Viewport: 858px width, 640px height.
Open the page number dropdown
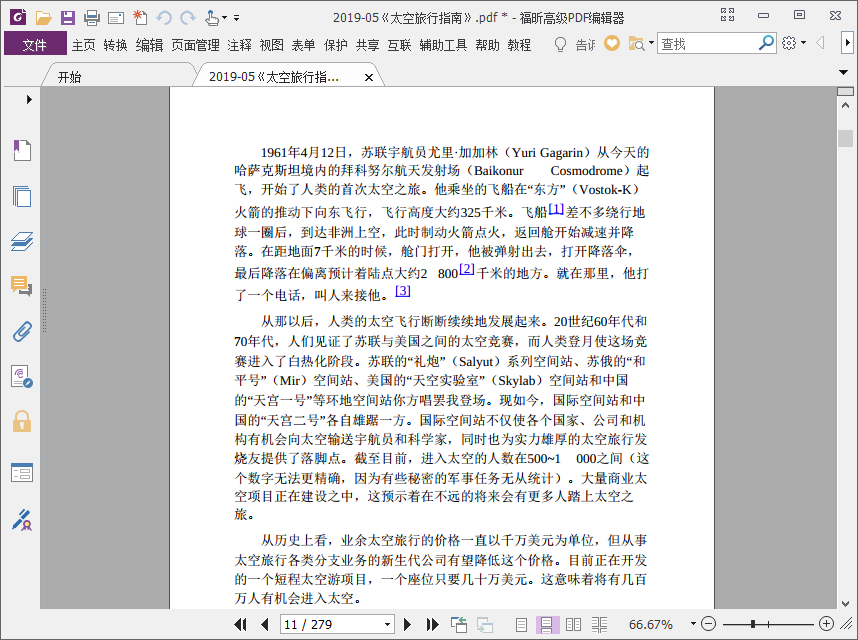[386, 624]
